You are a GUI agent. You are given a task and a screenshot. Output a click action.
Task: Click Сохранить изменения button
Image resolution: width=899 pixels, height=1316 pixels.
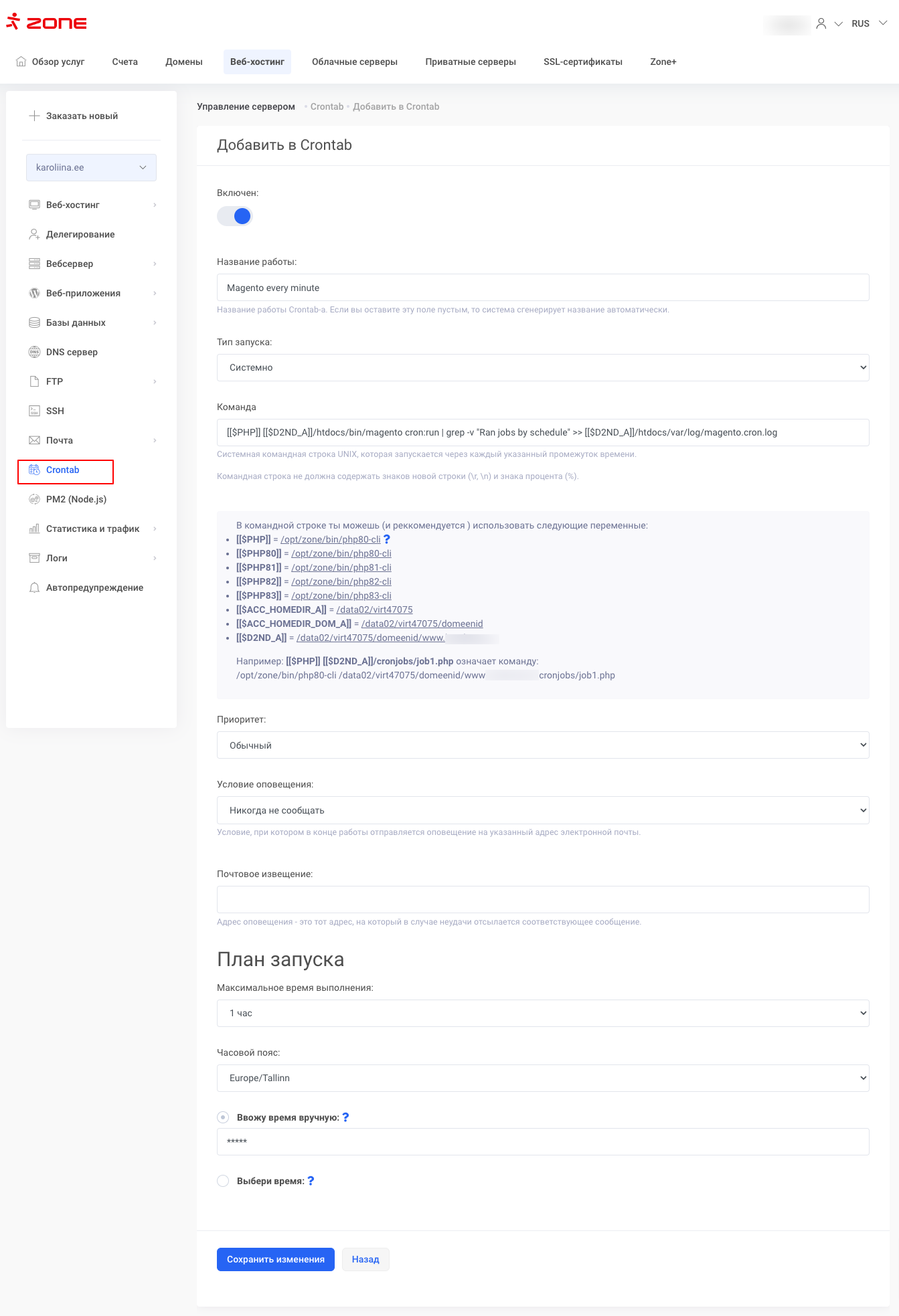pyautogui.click(x=275, y=1259)
